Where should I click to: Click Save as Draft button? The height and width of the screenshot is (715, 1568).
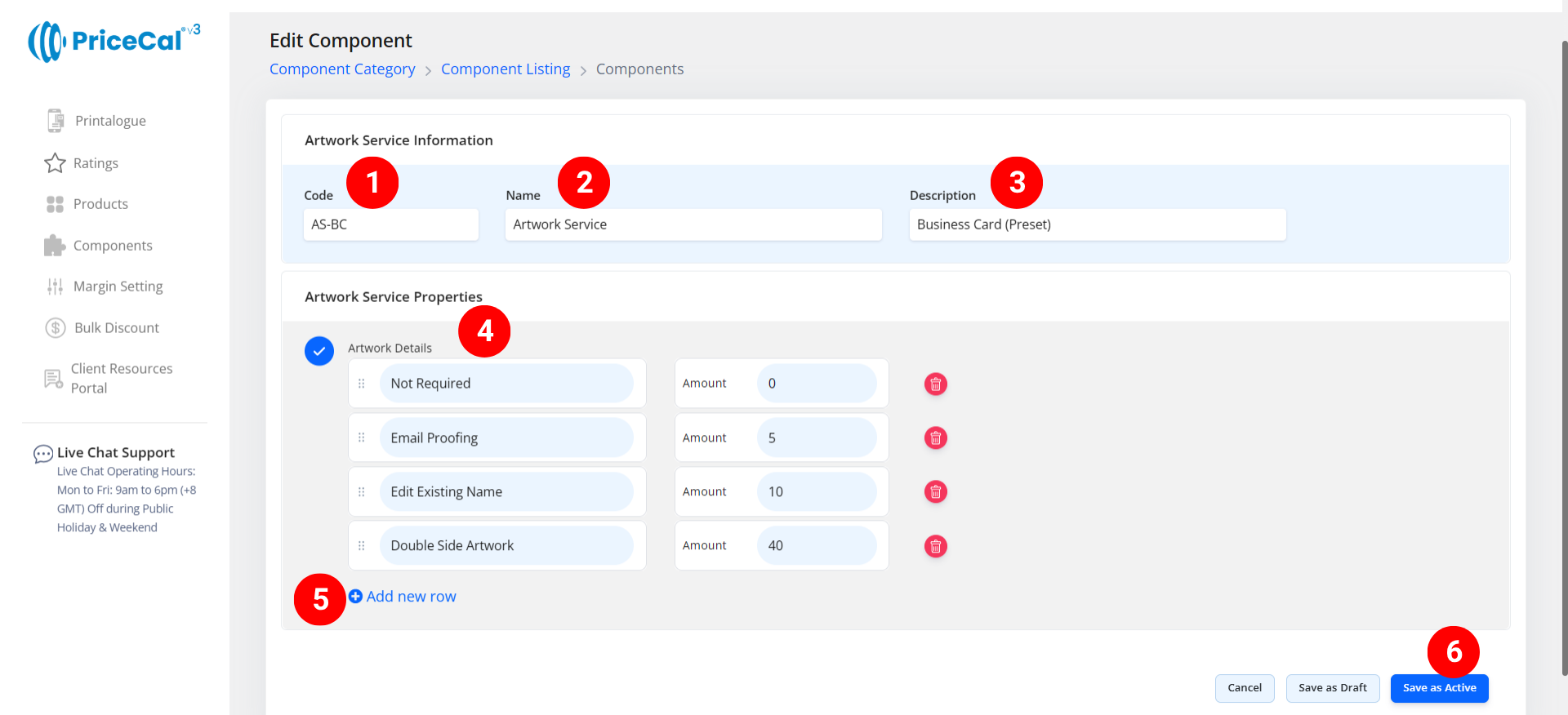tap(1332, 688)
